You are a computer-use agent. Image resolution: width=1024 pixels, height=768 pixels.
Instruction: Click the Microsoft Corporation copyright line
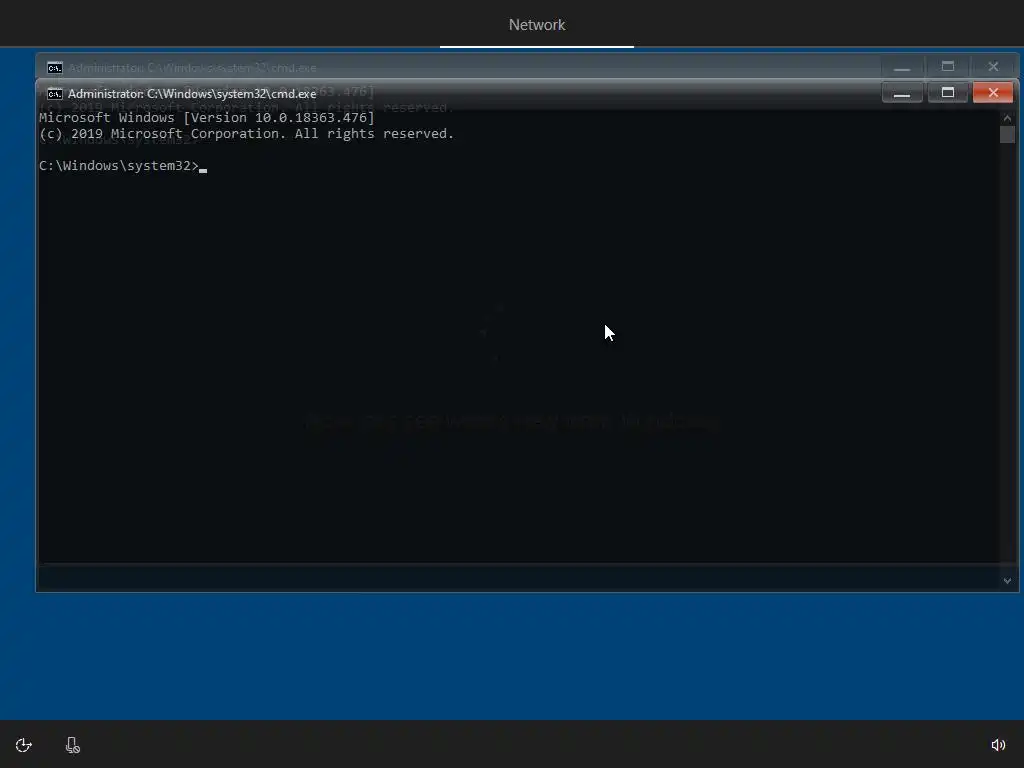click(x=246, y=134)
